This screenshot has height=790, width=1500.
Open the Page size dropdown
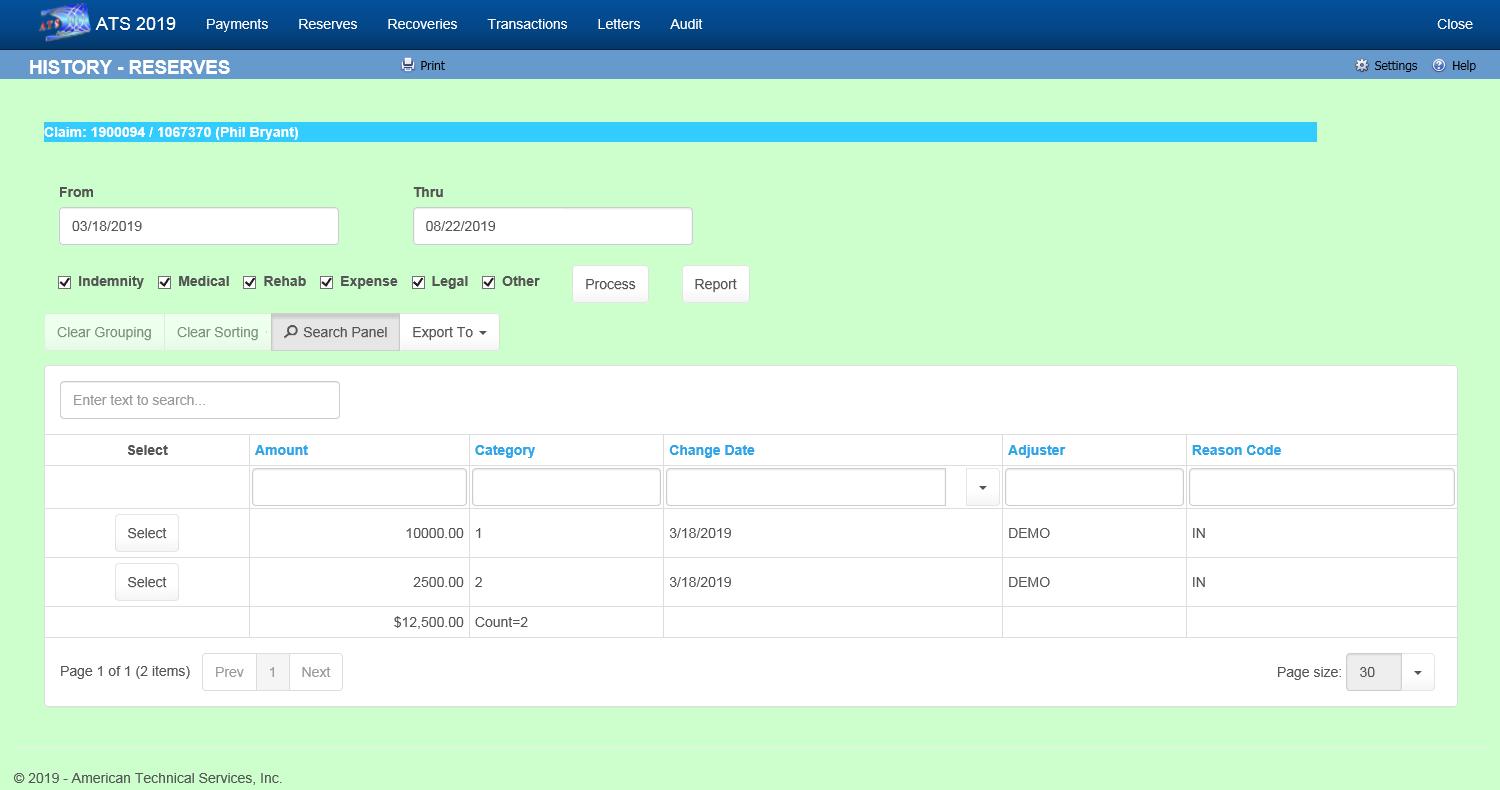click(1417, 672)
